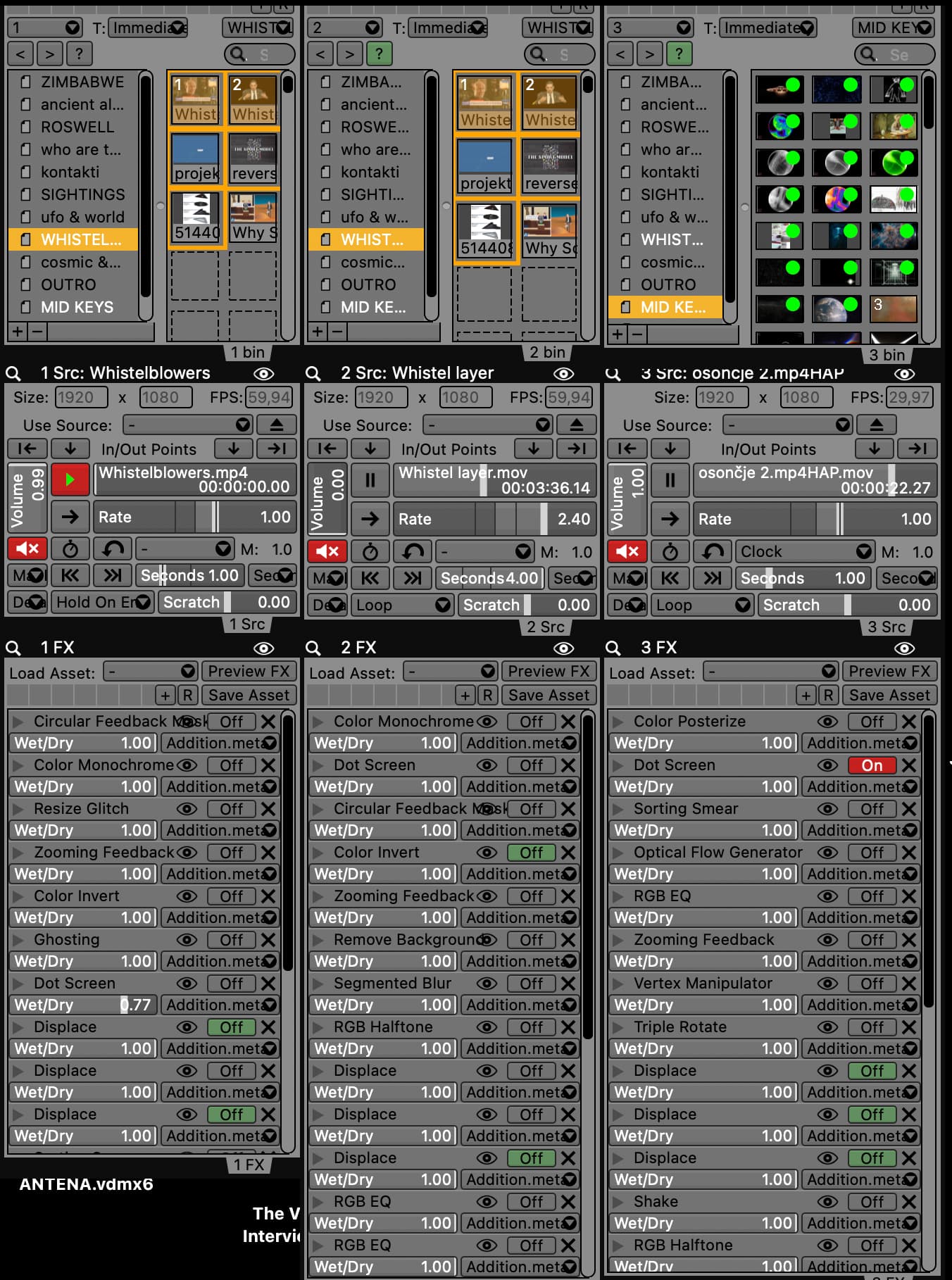Image resolution: width=952 pixels, height=1280 pixels.
Task: Expand the Sorting Smear effect disclosure triangle
Action: (619, 809)
